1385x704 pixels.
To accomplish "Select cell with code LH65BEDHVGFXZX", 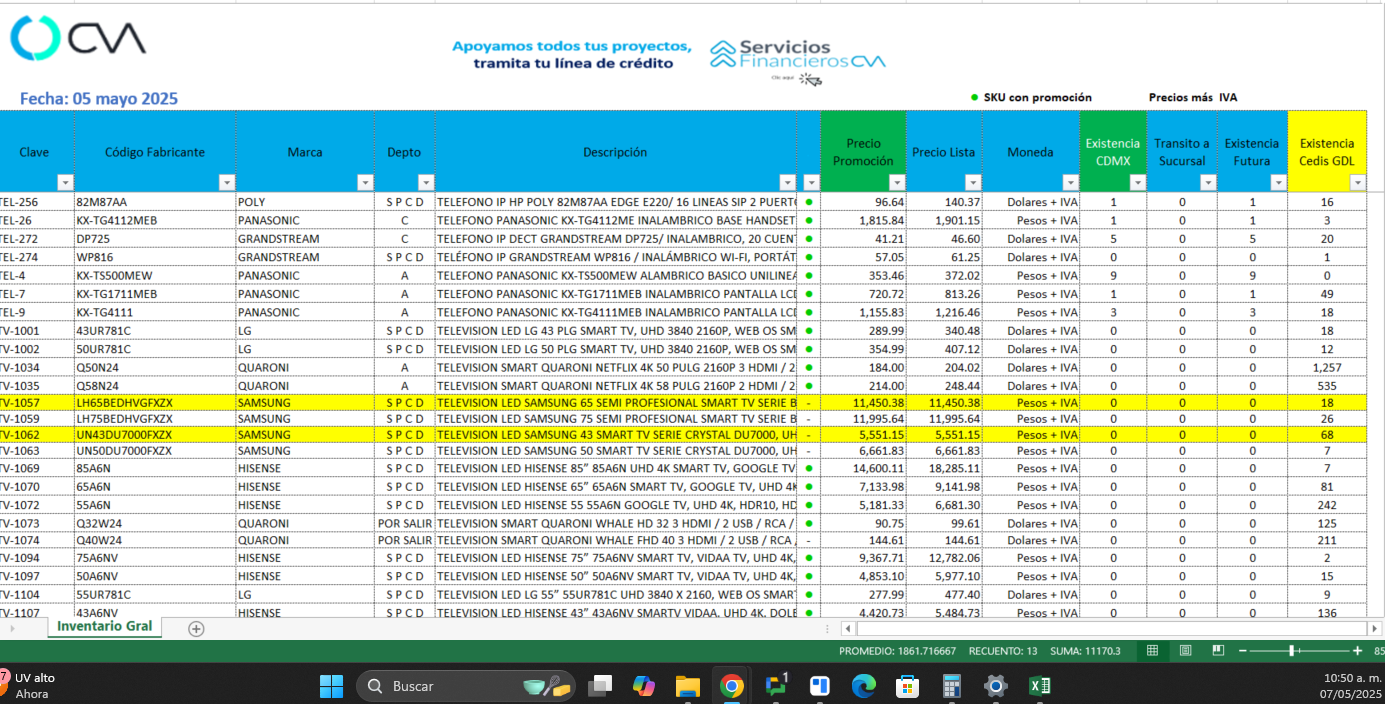I will click(x=155, y=403).
